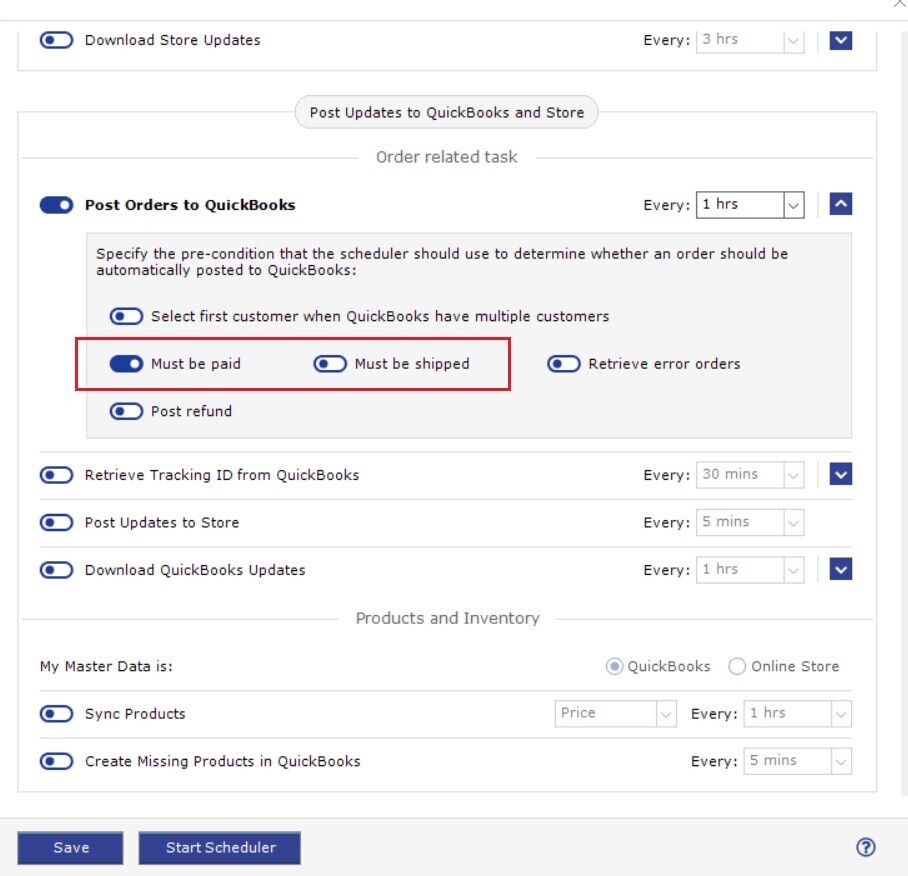
Task: Click the Start Scheduler button
Action: coord(220,848)
